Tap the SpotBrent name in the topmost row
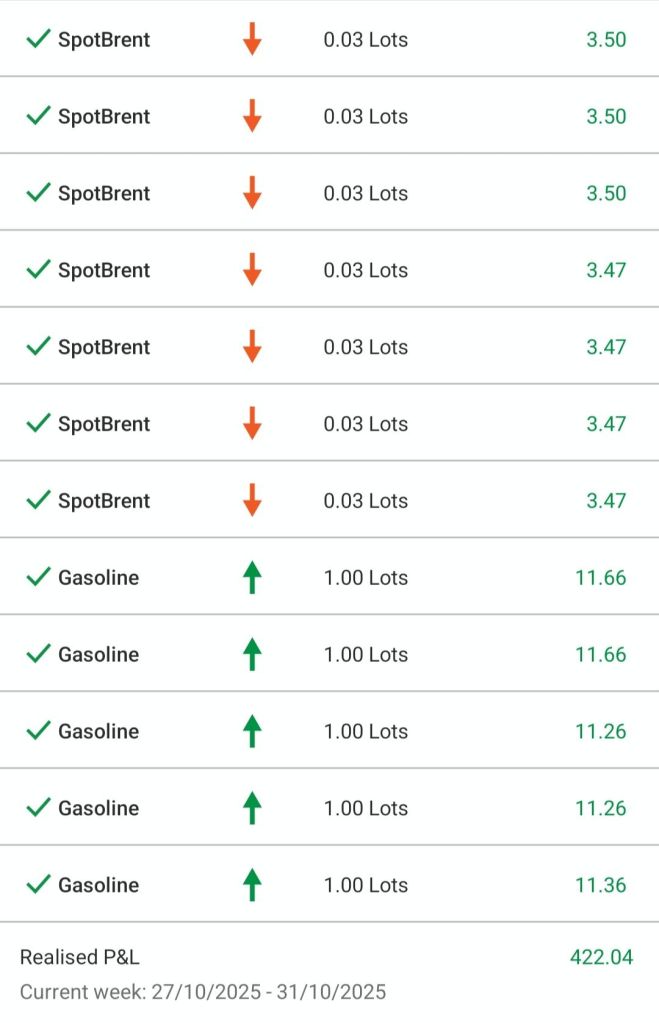This screenshot has height=1023, width=659. pos(104,40)
